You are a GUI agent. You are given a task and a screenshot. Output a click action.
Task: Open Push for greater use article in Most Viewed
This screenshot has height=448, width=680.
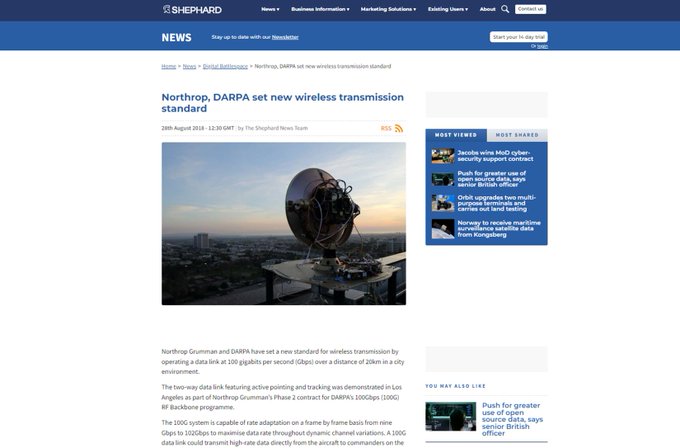tap(492, 179)
